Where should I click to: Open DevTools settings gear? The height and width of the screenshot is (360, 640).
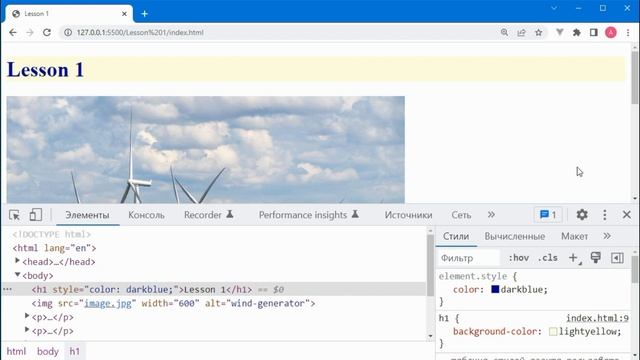pos(582,215)
